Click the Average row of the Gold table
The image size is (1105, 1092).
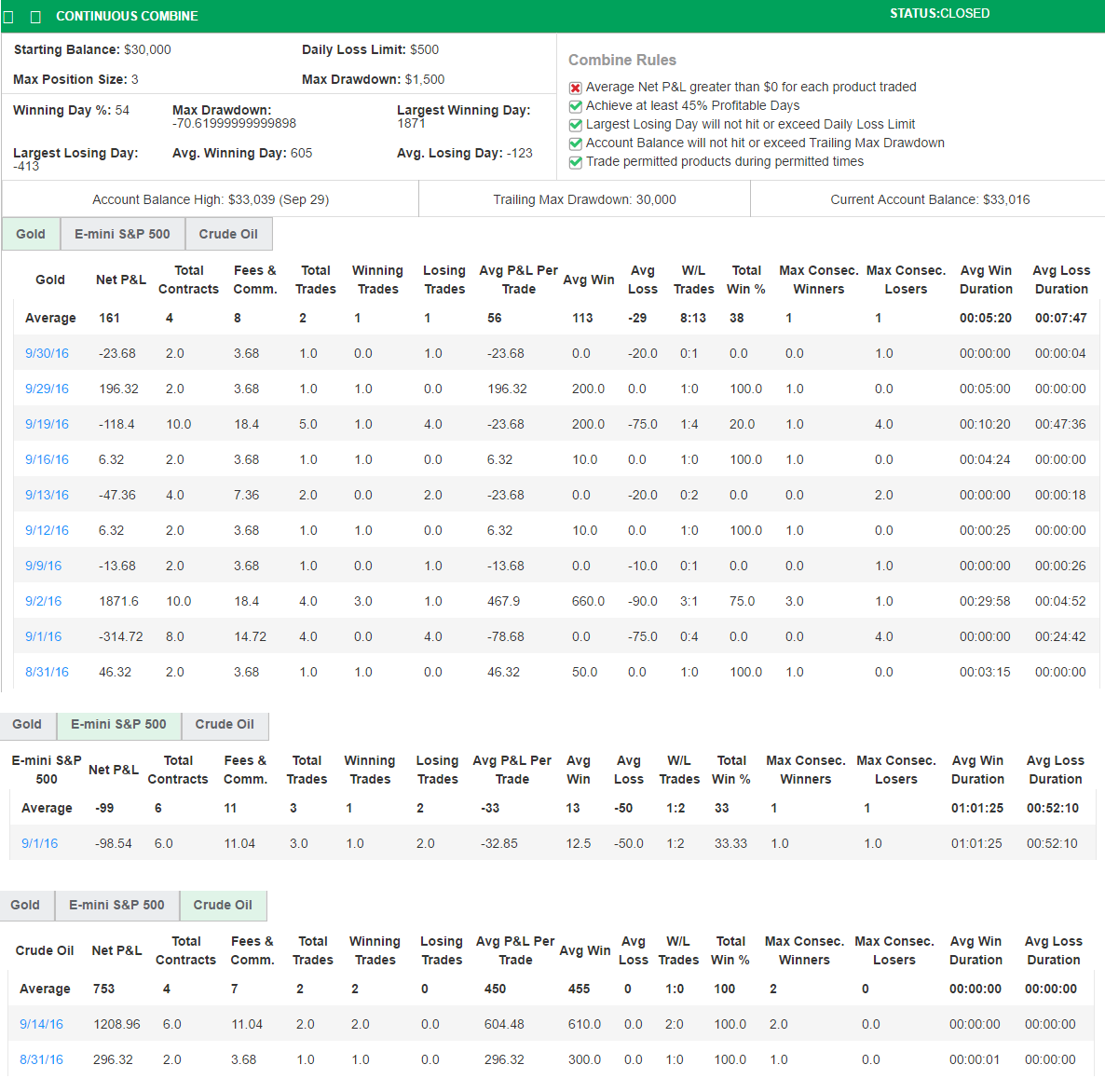click(x=50, y=318)
